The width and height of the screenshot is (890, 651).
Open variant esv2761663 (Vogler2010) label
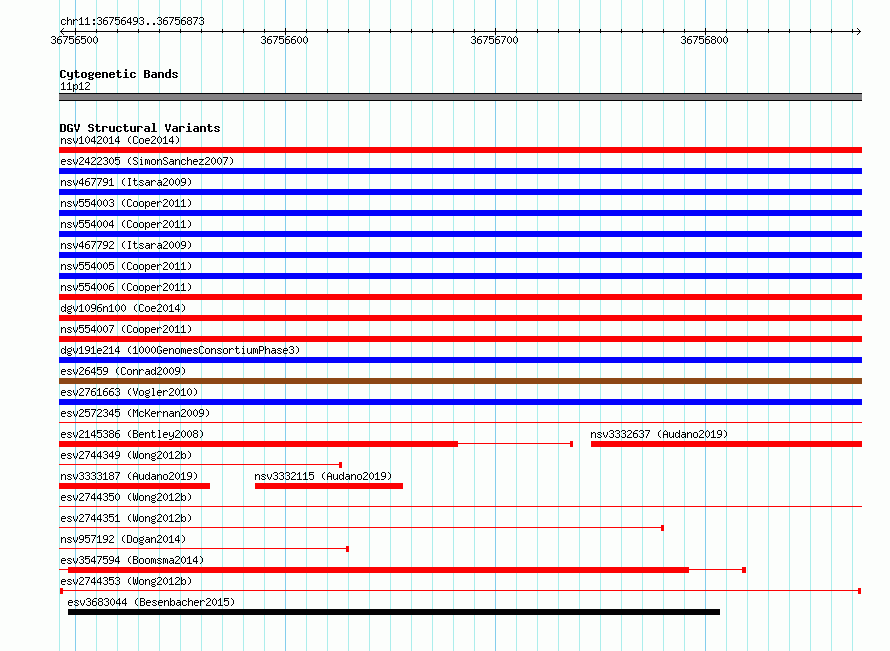pos(129,392)
